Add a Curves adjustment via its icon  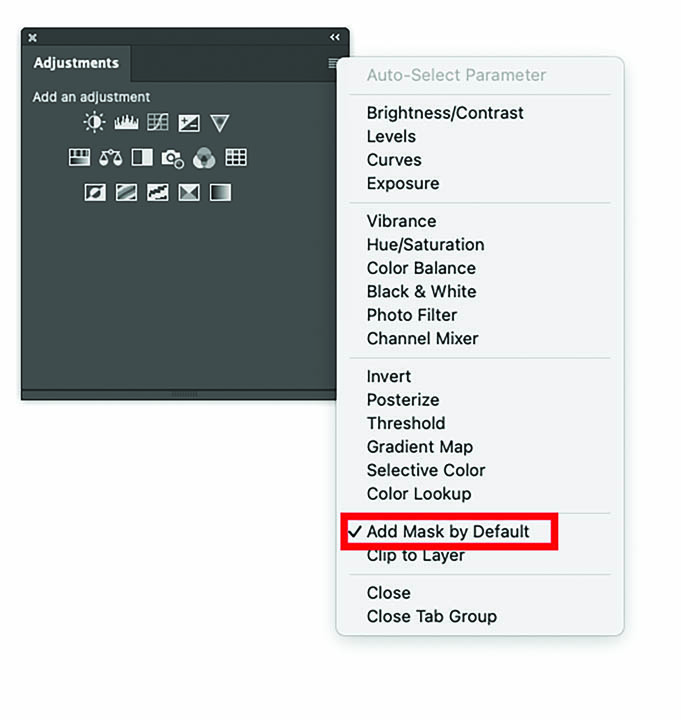pos(157,123)
